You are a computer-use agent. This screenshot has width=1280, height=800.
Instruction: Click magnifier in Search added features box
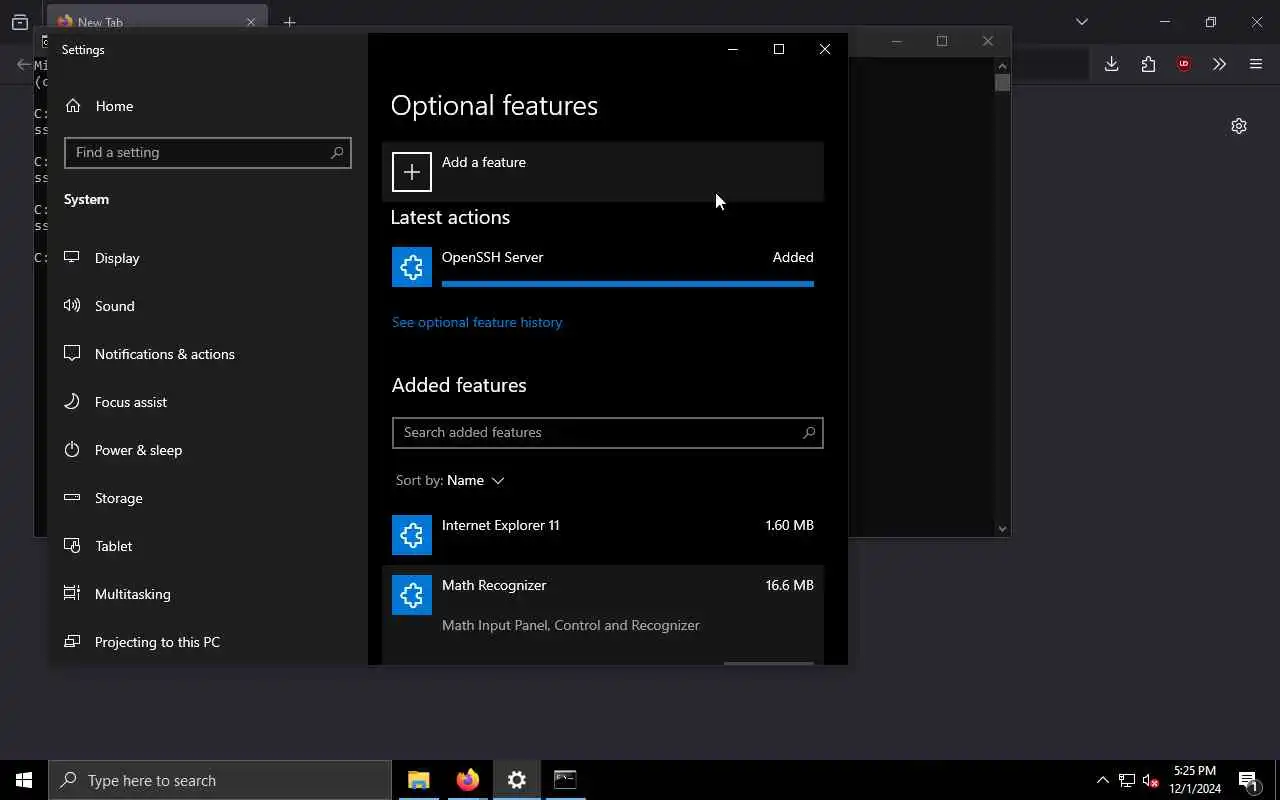click(x=809, y=432)
